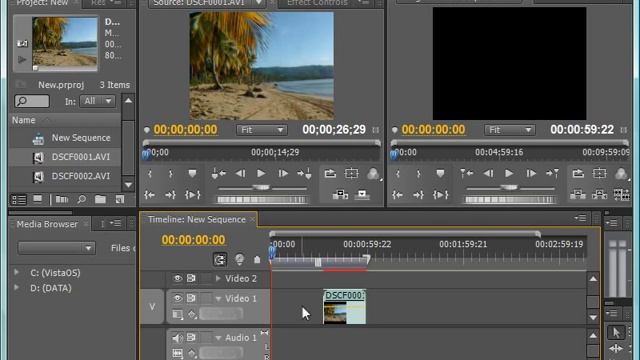Open Trim monitor from Program monitor
This screenshot has height=360, width=640.
coord(621,195)
